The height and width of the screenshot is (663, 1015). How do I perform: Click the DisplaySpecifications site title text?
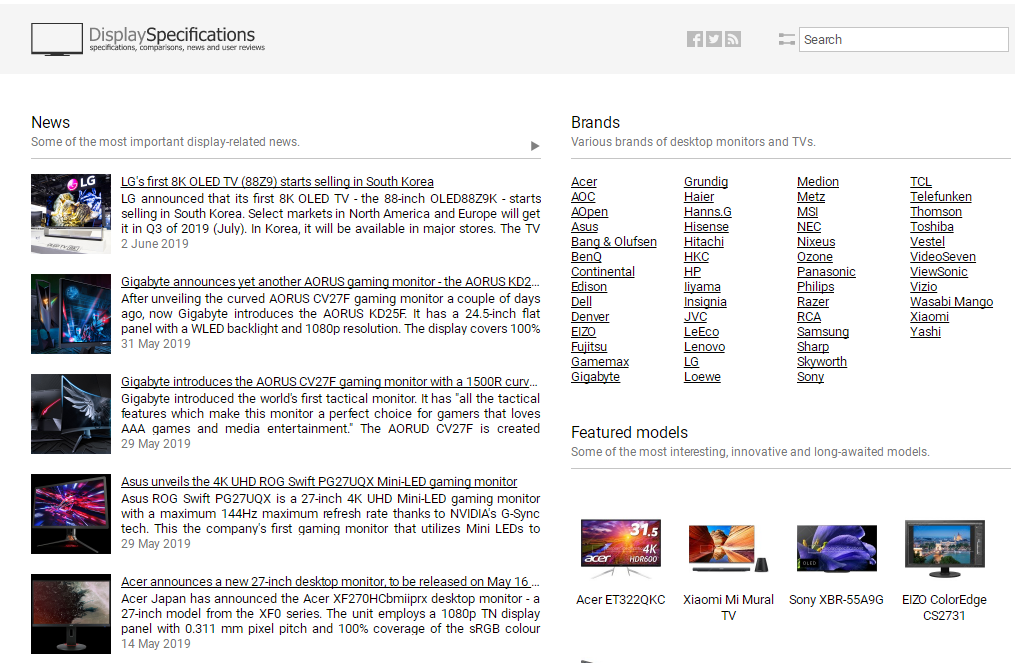tap(172, 34)
